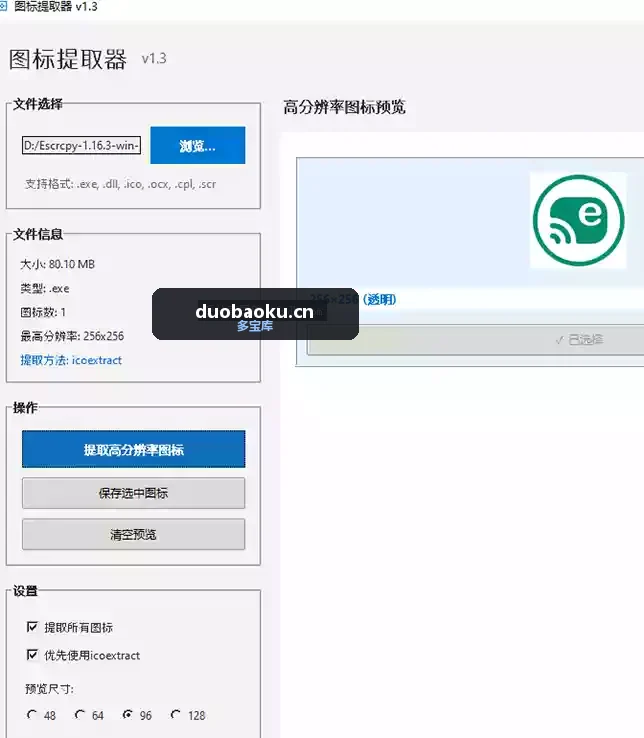
Task: Open the 浏览... browse button
Action: point(198,145)
